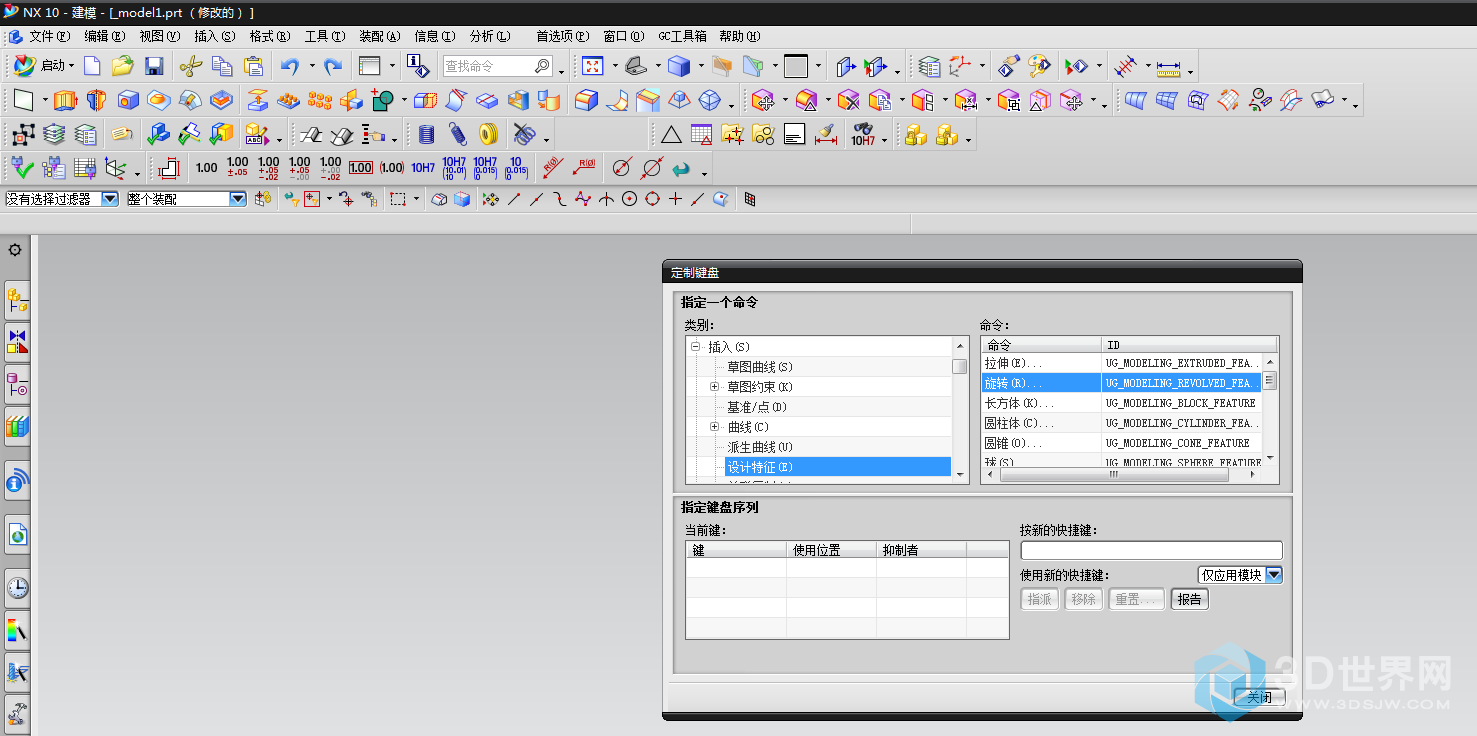Click the Fit view icon
This screenshot has height=736, width=1477.
pos(593,66)
